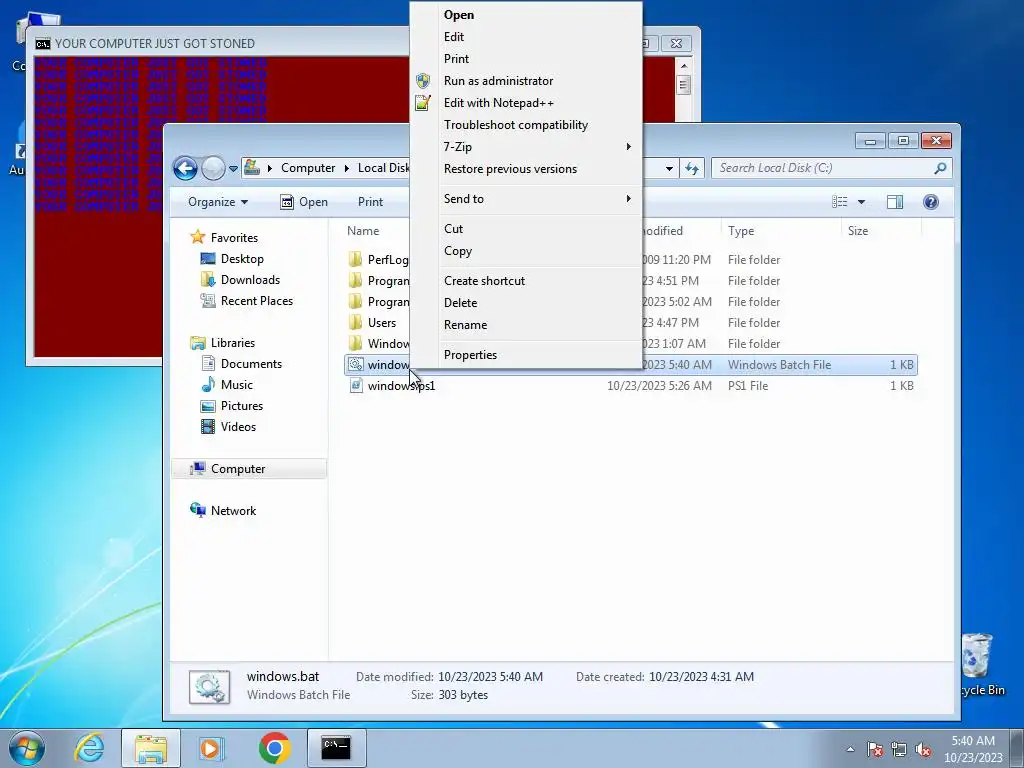Switch to the command prompt taskbar button
The height and width of the screenshot is (768, 1024).
point(336,748)
